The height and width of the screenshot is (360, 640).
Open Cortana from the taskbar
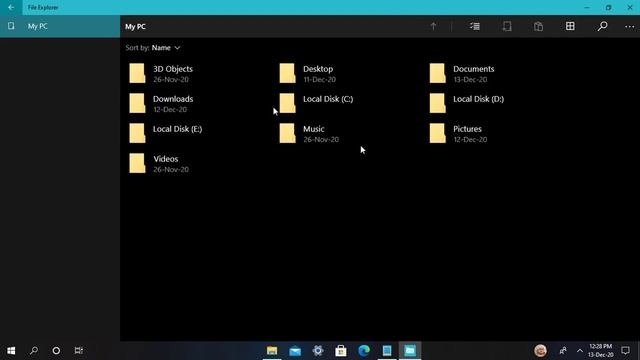pos(56,351)
